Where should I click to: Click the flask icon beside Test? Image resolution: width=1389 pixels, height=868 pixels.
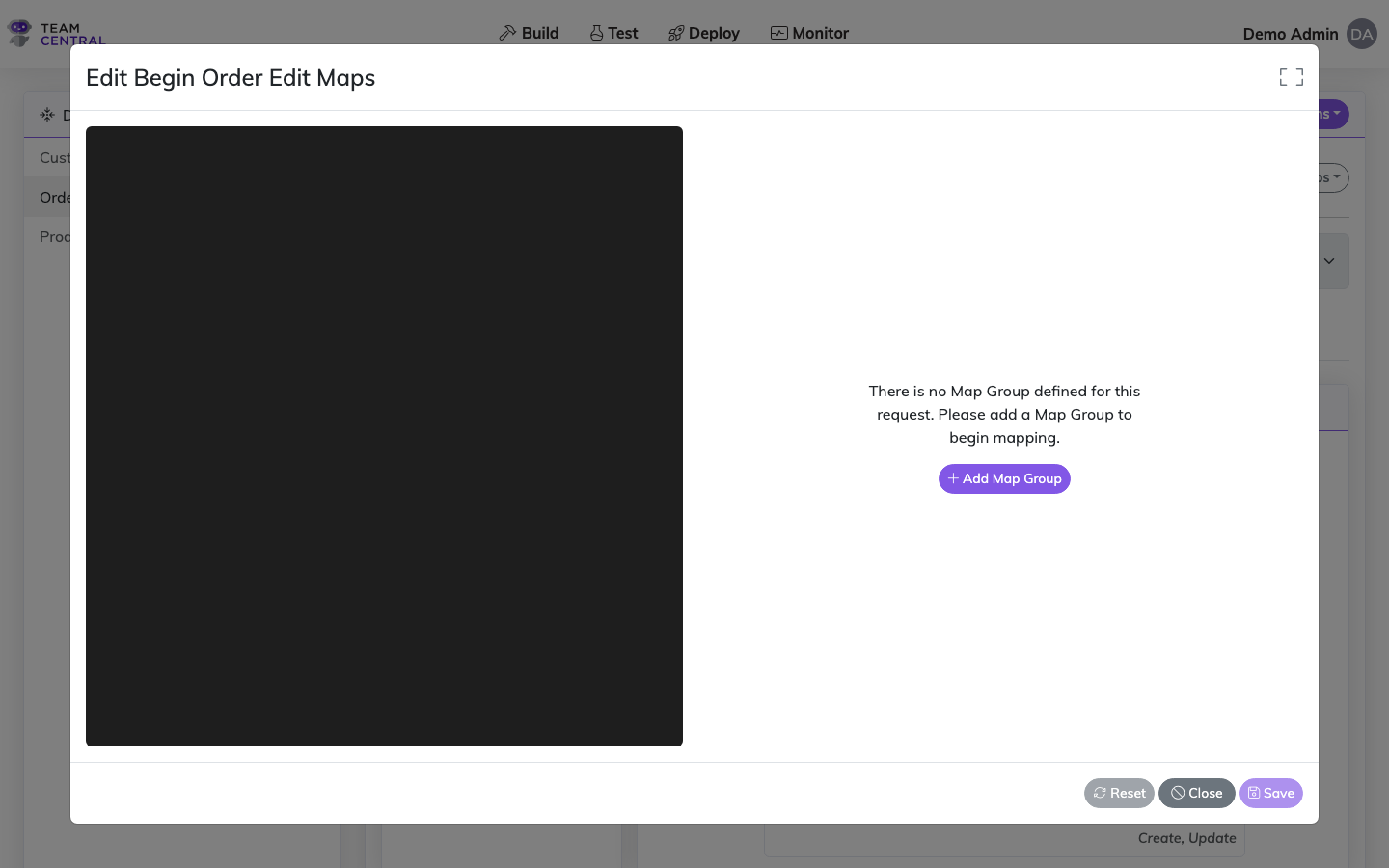(x=596, y=33)
